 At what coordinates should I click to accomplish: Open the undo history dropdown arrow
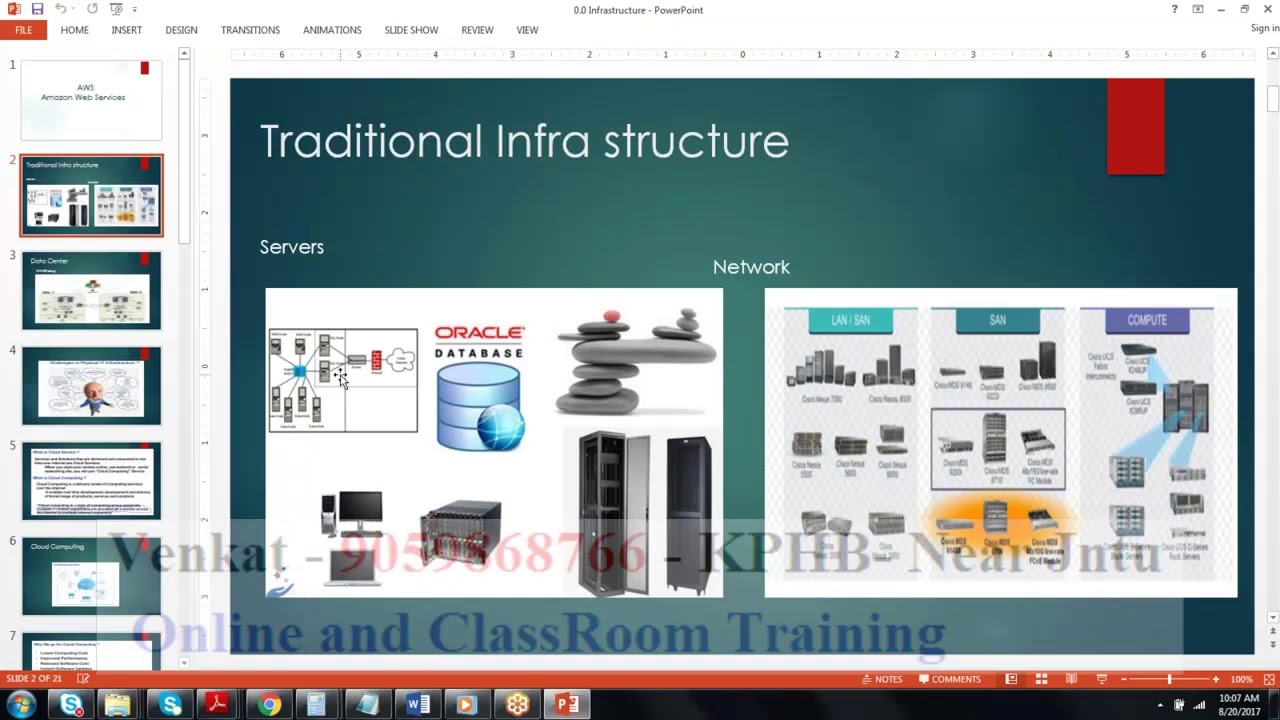pos(74,9)
